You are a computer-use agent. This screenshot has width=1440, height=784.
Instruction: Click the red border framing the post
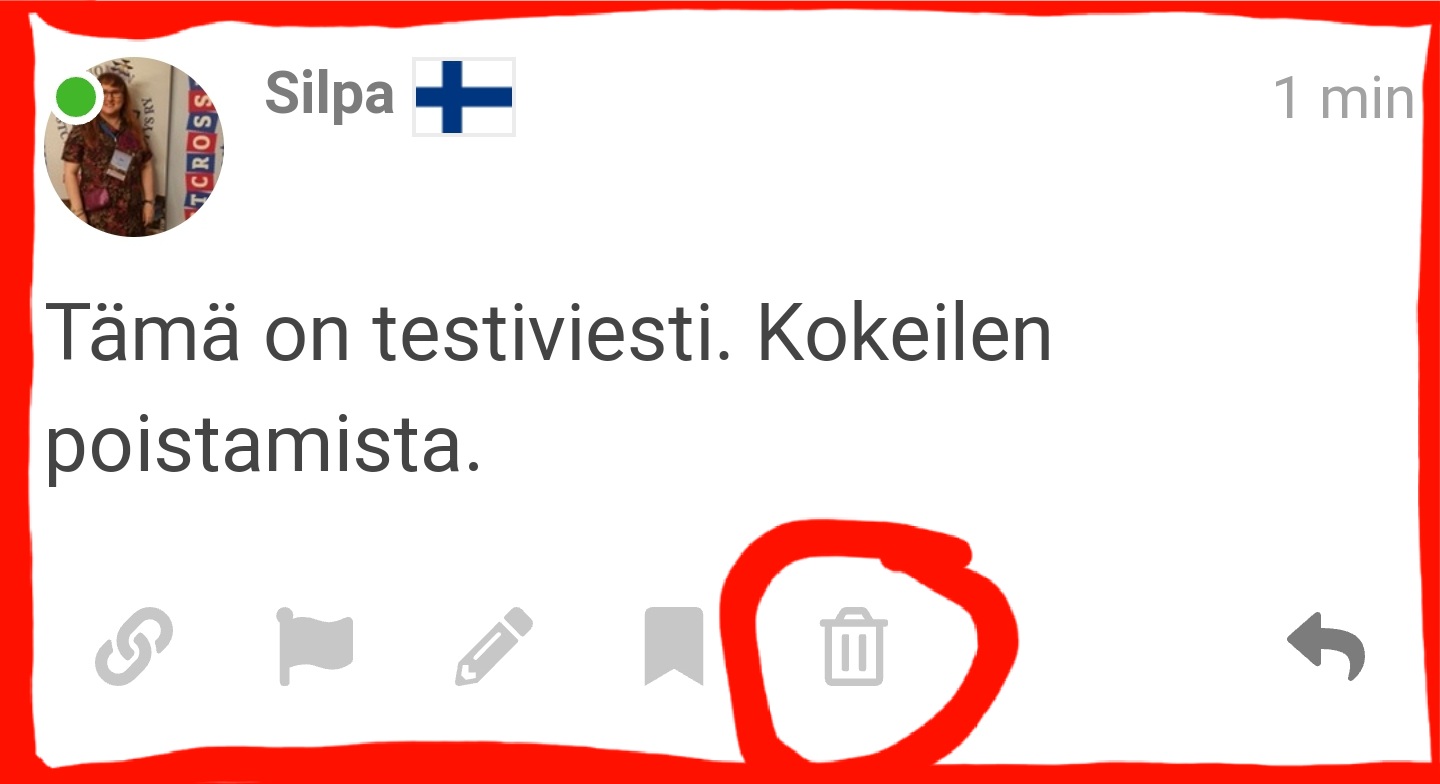(720, 14)
